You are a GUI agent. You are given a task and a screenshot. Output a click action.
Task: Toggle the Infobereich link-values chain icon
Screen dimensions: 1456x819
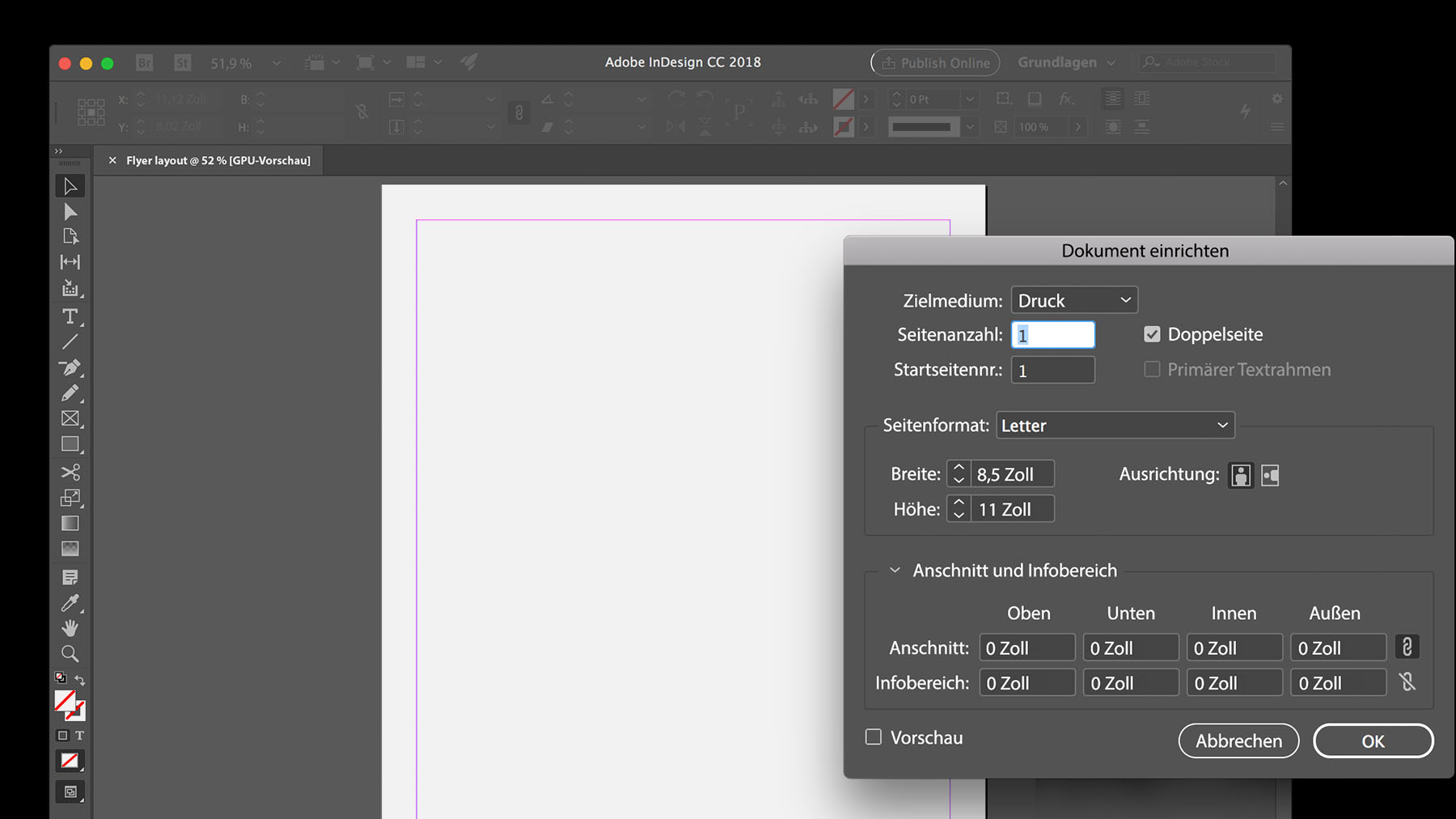pyautogui.click(x=1407, y=682)
